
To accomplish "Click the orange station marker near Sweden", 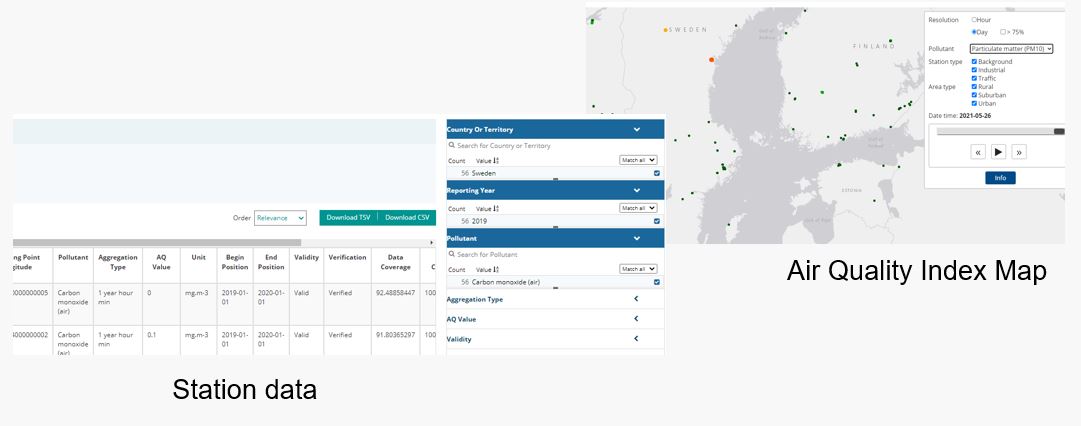I will 712,60.
